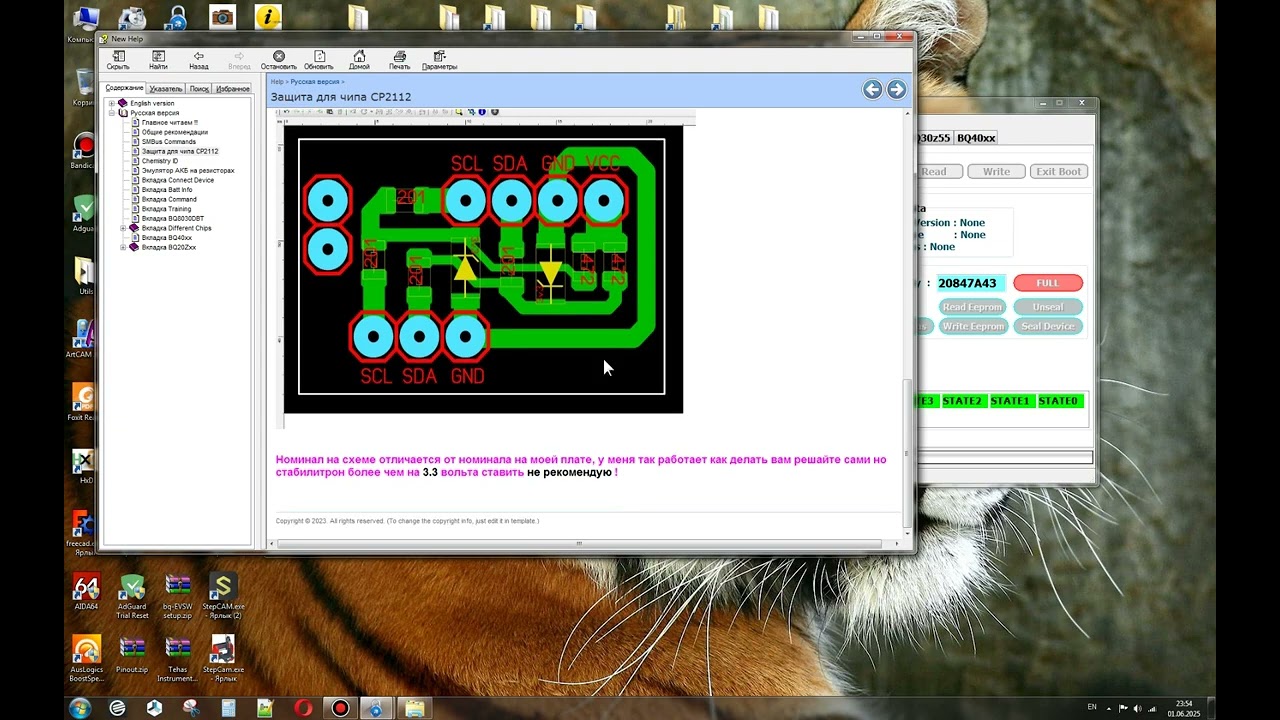Viewport: 1280px width, 720px height.
Task: Go back with the Назад arrow
Action: click(x=199, y=60)
